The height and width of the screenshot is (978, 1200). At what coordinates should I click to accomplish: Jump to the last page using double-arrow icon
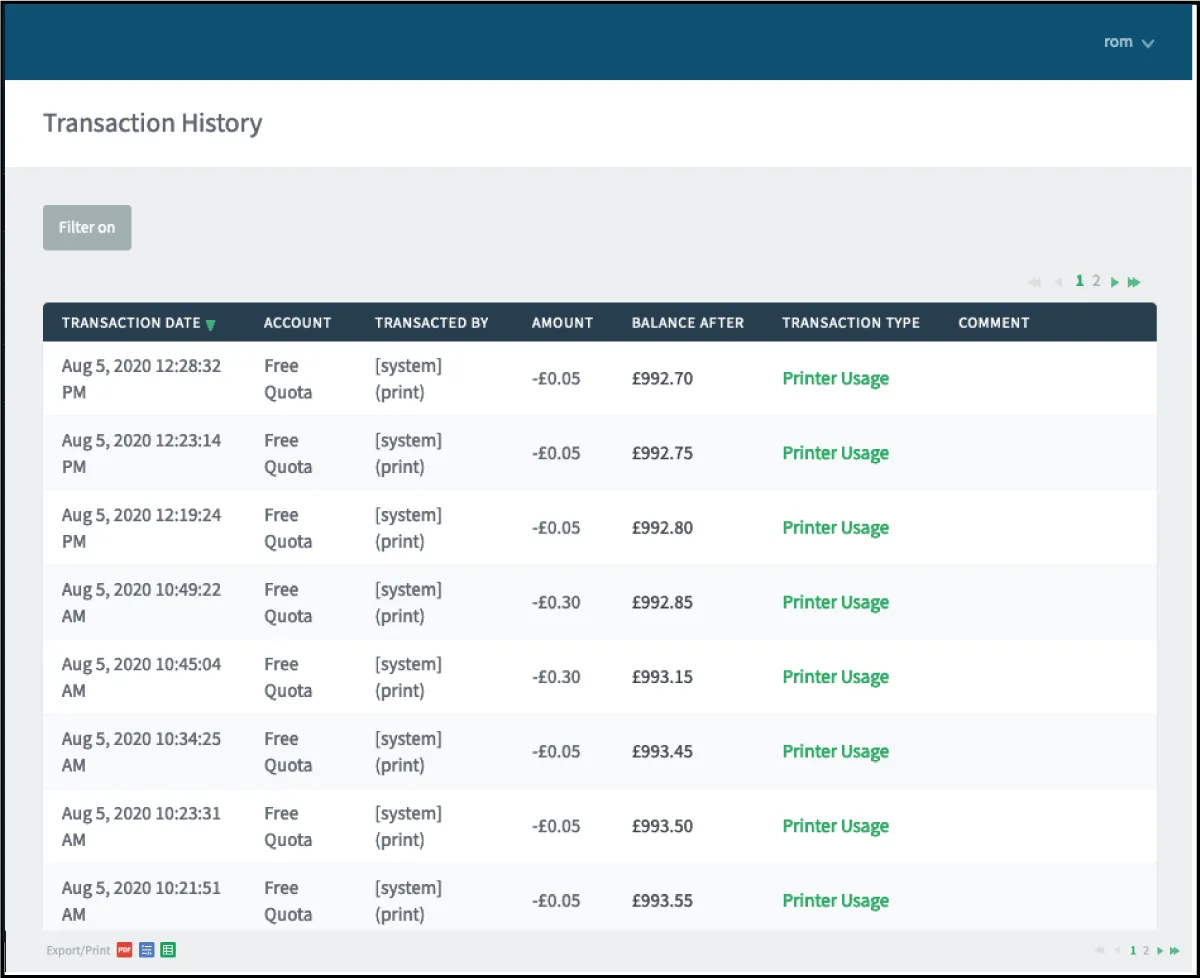tap(1134, 282)
